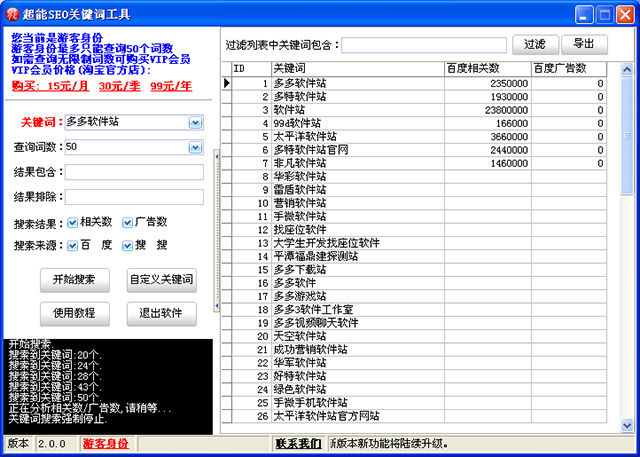Image resolution: width=640 pixels, height=457 pixels.
Task: Click the scroll down arrow of results list
Action: click(x=627, y=426)
